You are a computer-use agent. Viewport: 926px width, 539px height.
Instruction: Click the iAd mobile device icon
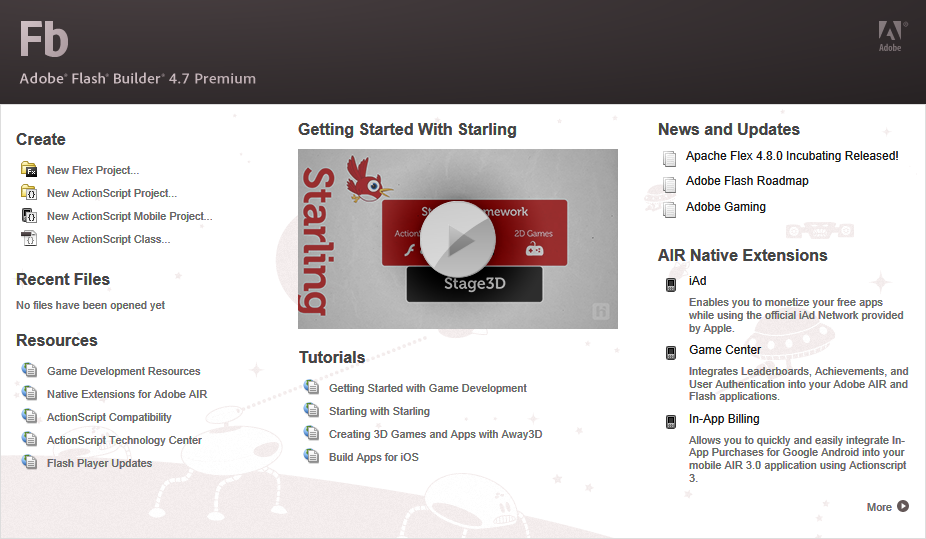click(x=671, y=285)
